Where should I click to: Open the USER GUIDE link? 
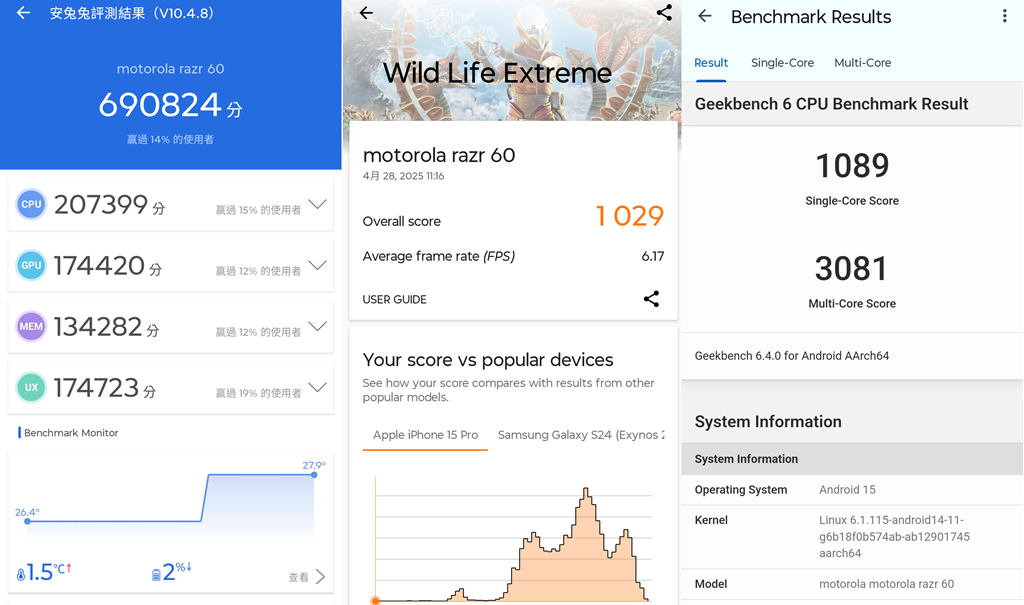coord(394,300)
